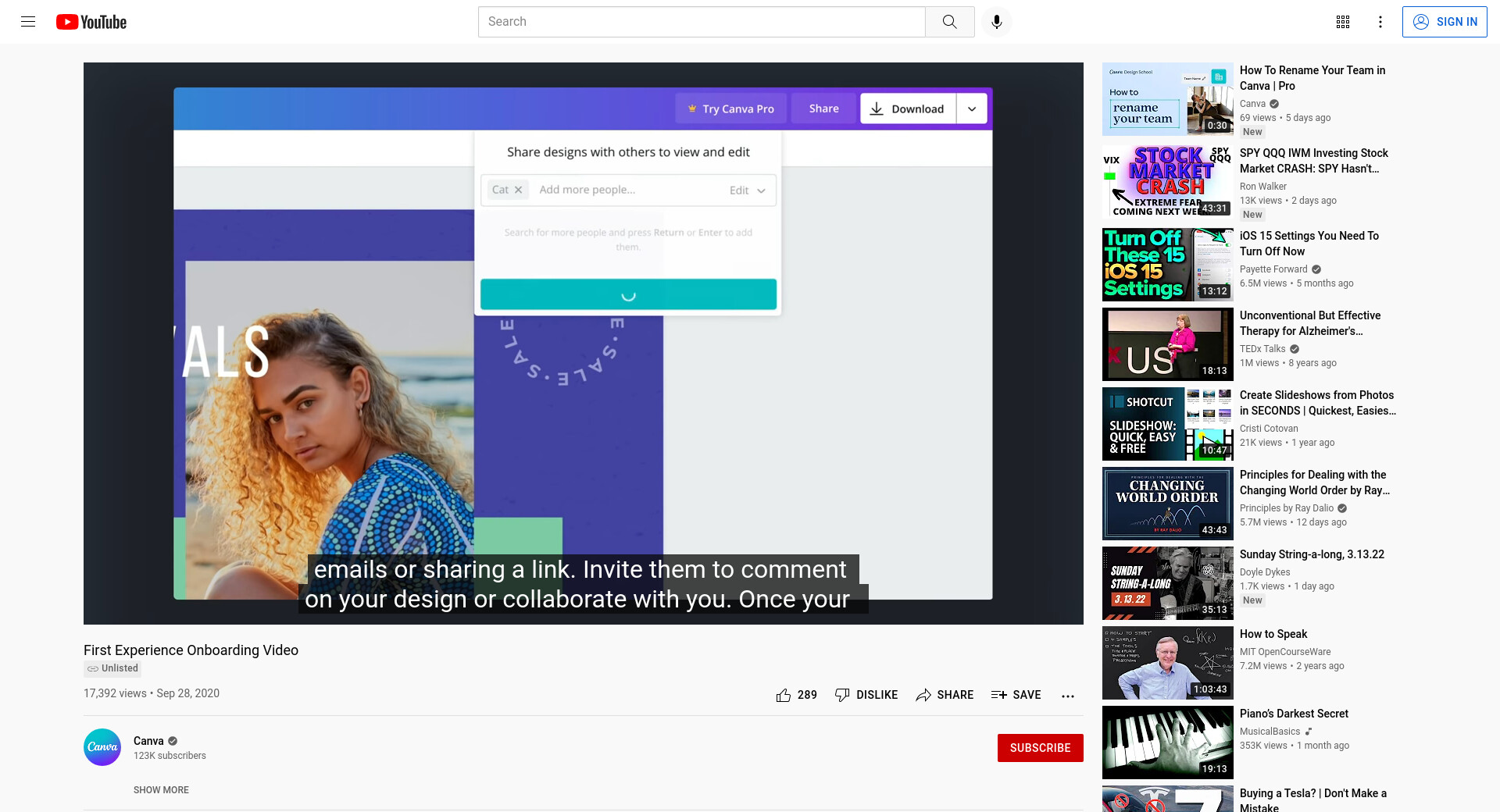This screenshot has height=812, width=1500.
Task: Open iOS 15 Settings video thumbnail
Action: click(1167, 265)
